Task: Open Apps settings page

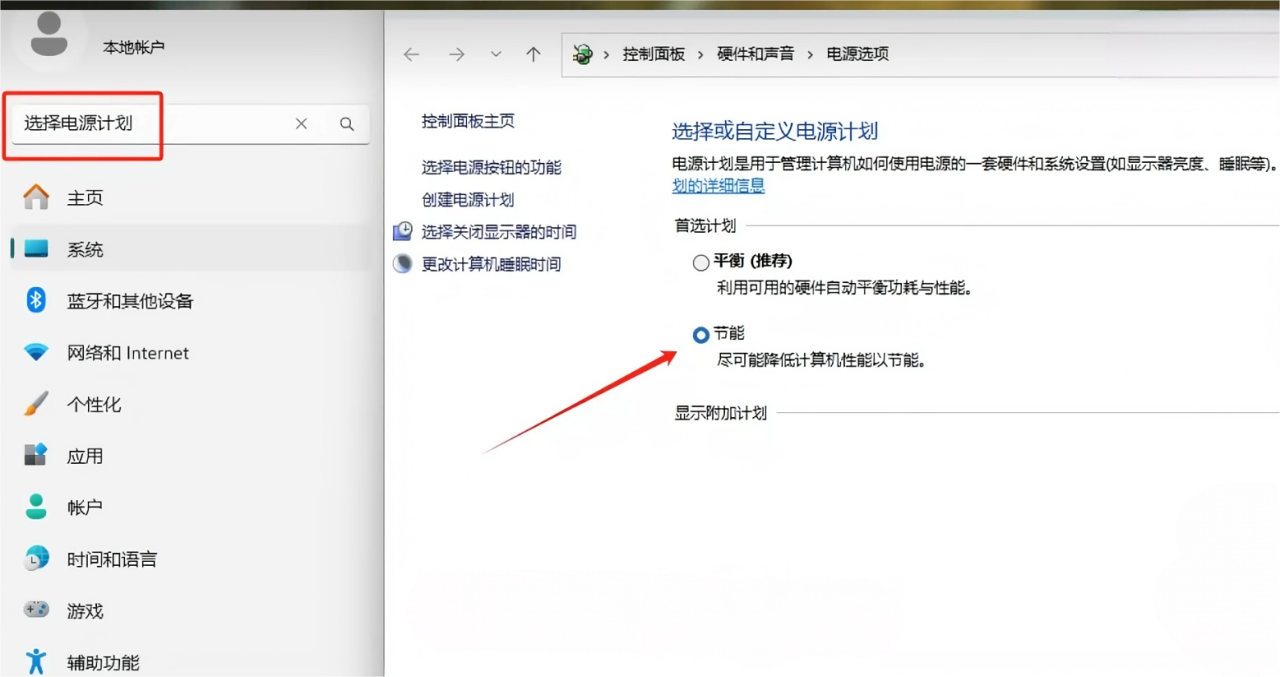Action: pos(84,456)
